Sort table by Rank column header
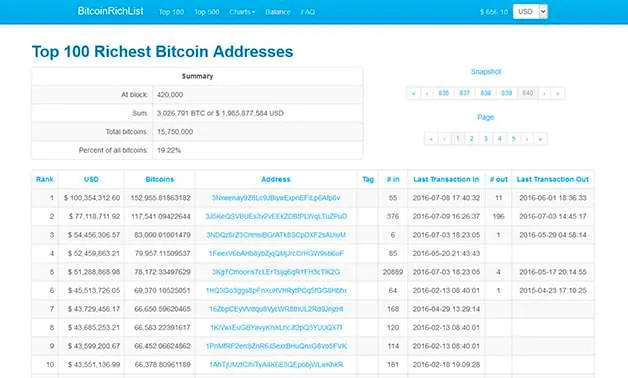Image resolution: width=628 pixels, height=378 pixels. (x=44, y=179)
